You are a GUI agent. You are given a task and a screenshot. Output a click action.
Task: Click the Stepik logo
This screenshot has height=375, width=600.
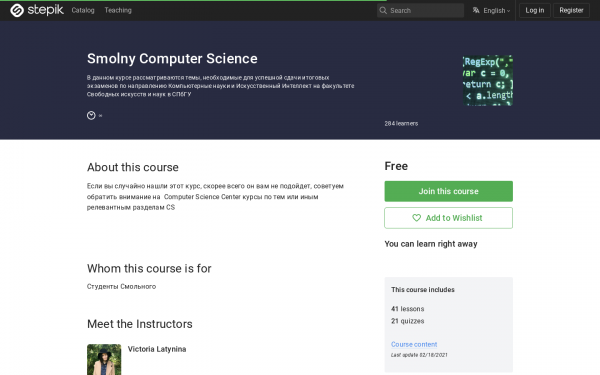(x=37, y=10)
